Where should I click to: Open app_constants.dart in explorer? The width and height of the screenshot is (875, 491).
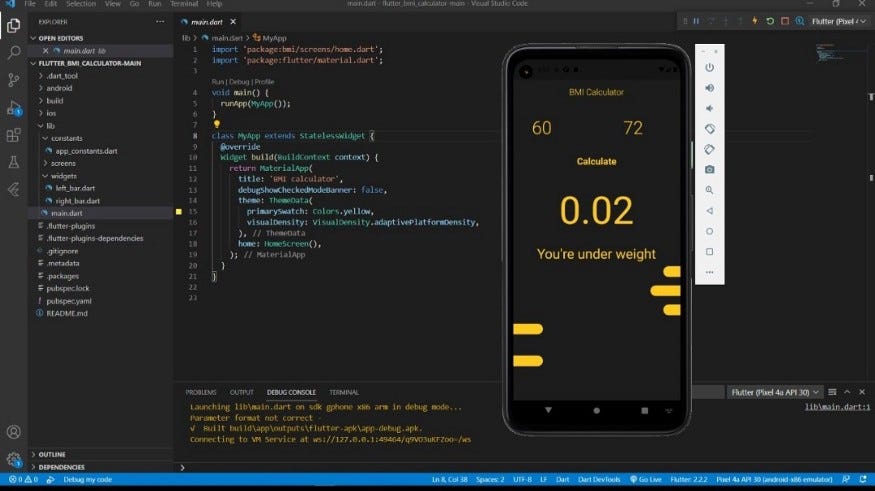[x=86, y=151]
